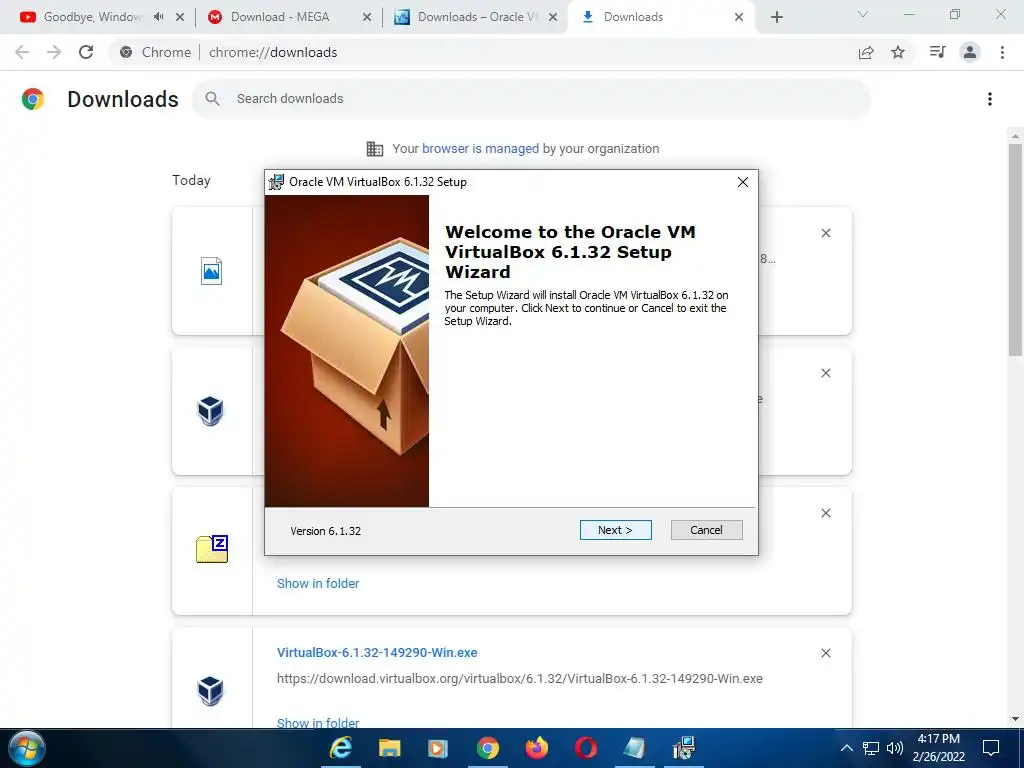Screen dimensions: 1024x768
Task: Launch Opera from taskbar
Action: [x=586, y=748]
